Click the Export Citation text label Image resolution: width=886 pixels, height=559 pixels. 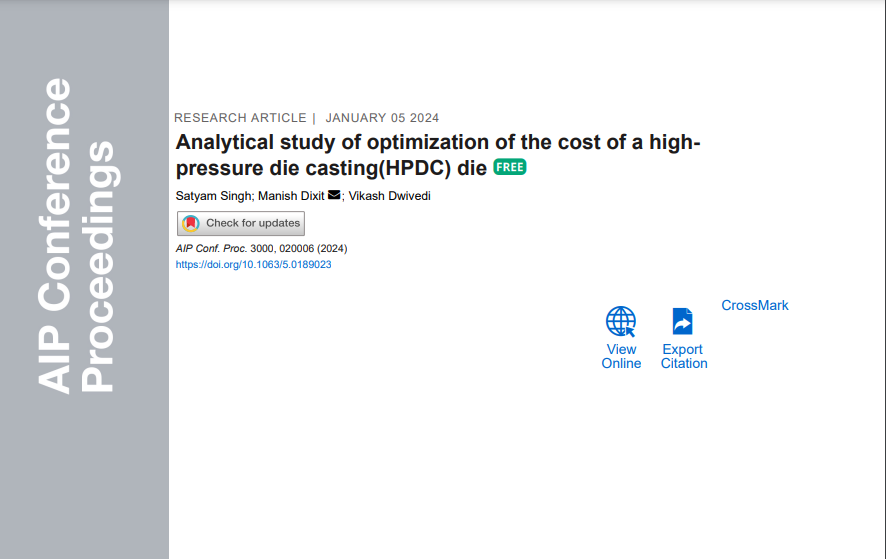pos(684,357)
